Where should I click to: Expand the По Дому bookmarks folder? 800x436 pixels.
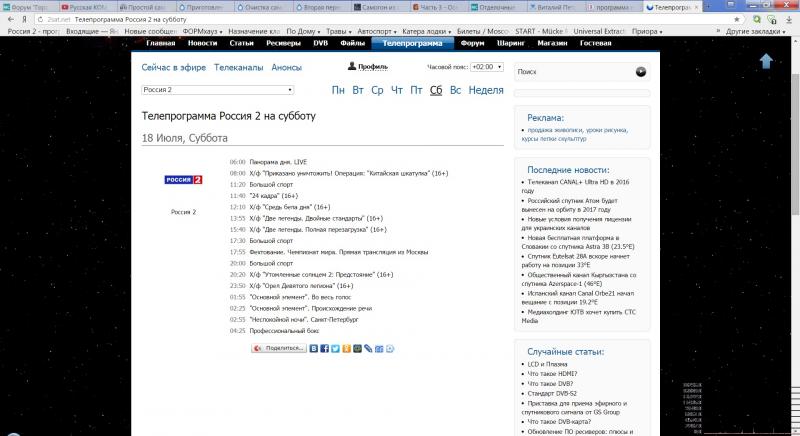(x=303, y=32)
